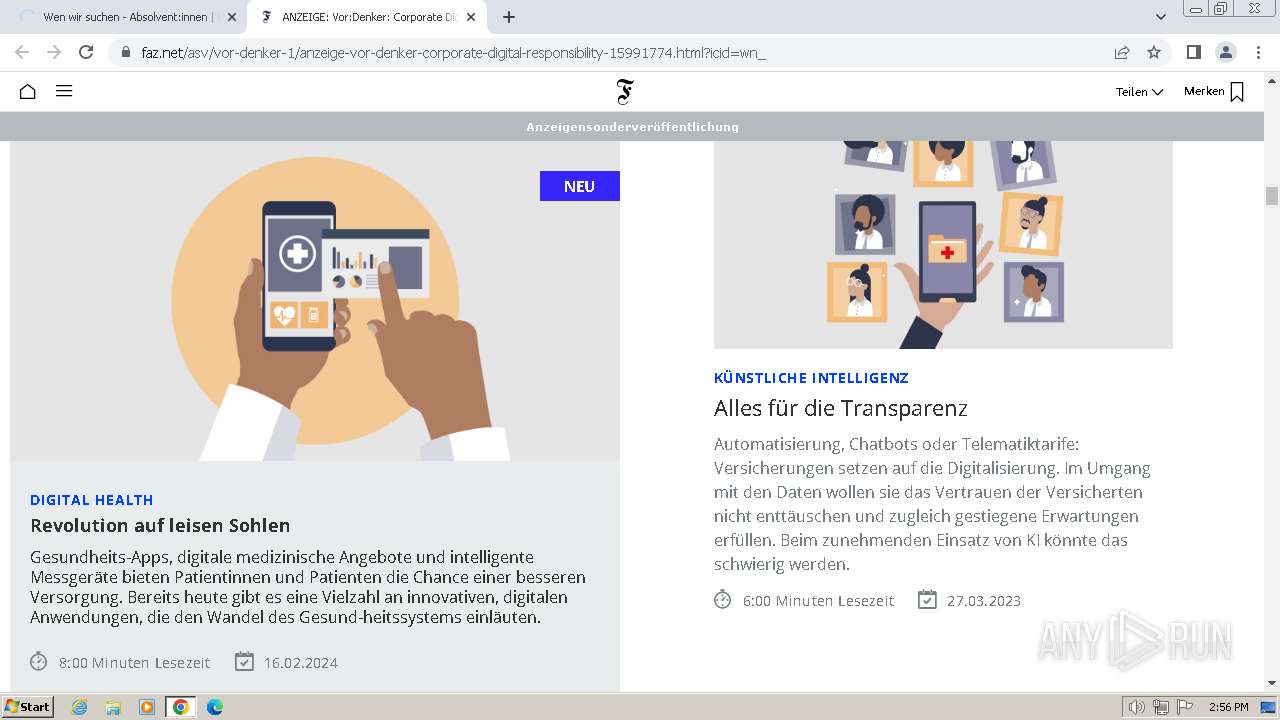Viewport: 1280px width, 720px height.
Task: Click the Anzeigensonderveröffentlichung banner
Action: tap(632, 127)
